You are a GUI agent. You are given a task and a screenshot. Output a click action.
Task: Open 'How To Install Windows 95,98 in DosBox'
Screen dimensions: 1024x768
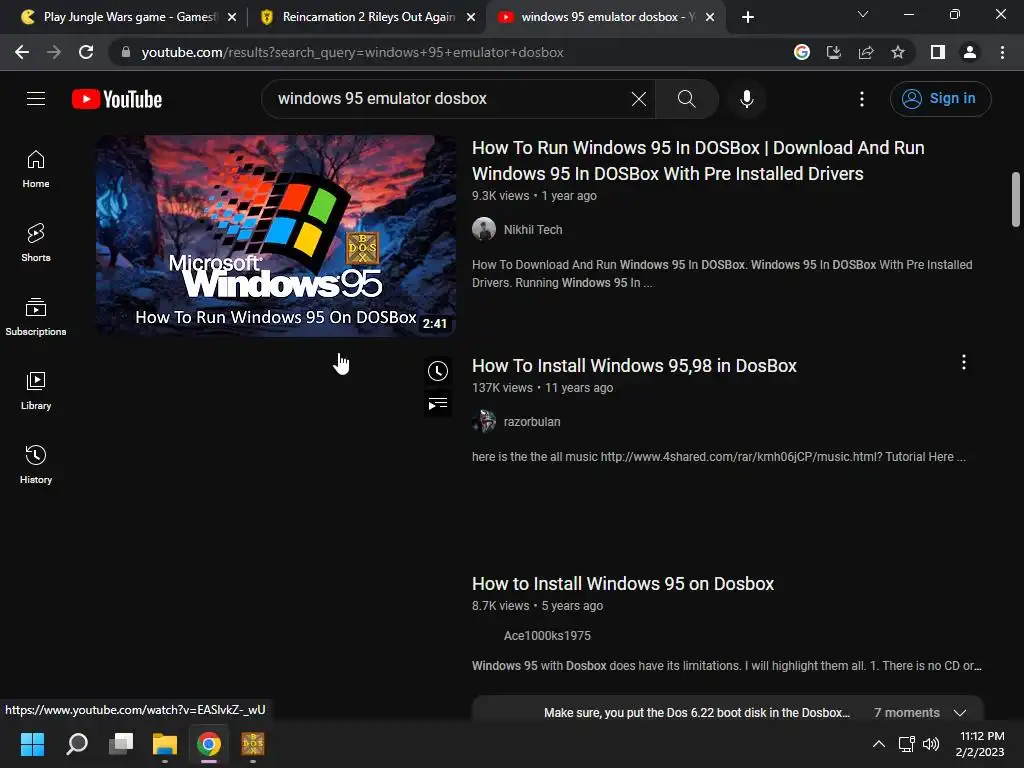(x=634, y=366)
